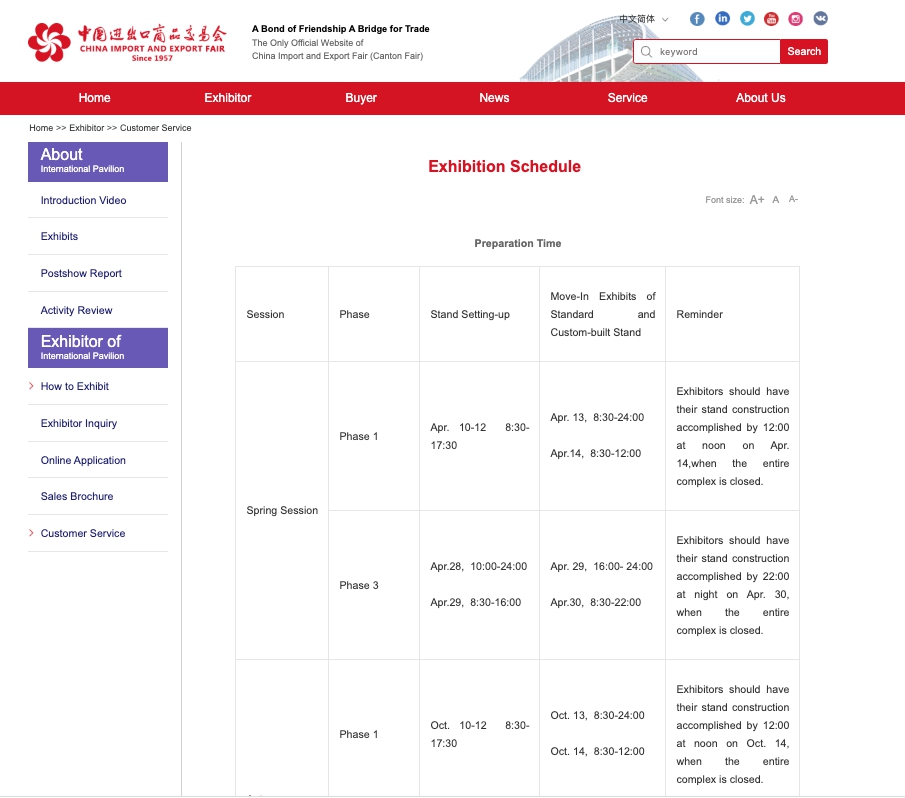Click the Apr. 29, 16:00- 24:00 entry
This screenshot has width=905, height=798.
pyautogui.click(x=601, y=566)
